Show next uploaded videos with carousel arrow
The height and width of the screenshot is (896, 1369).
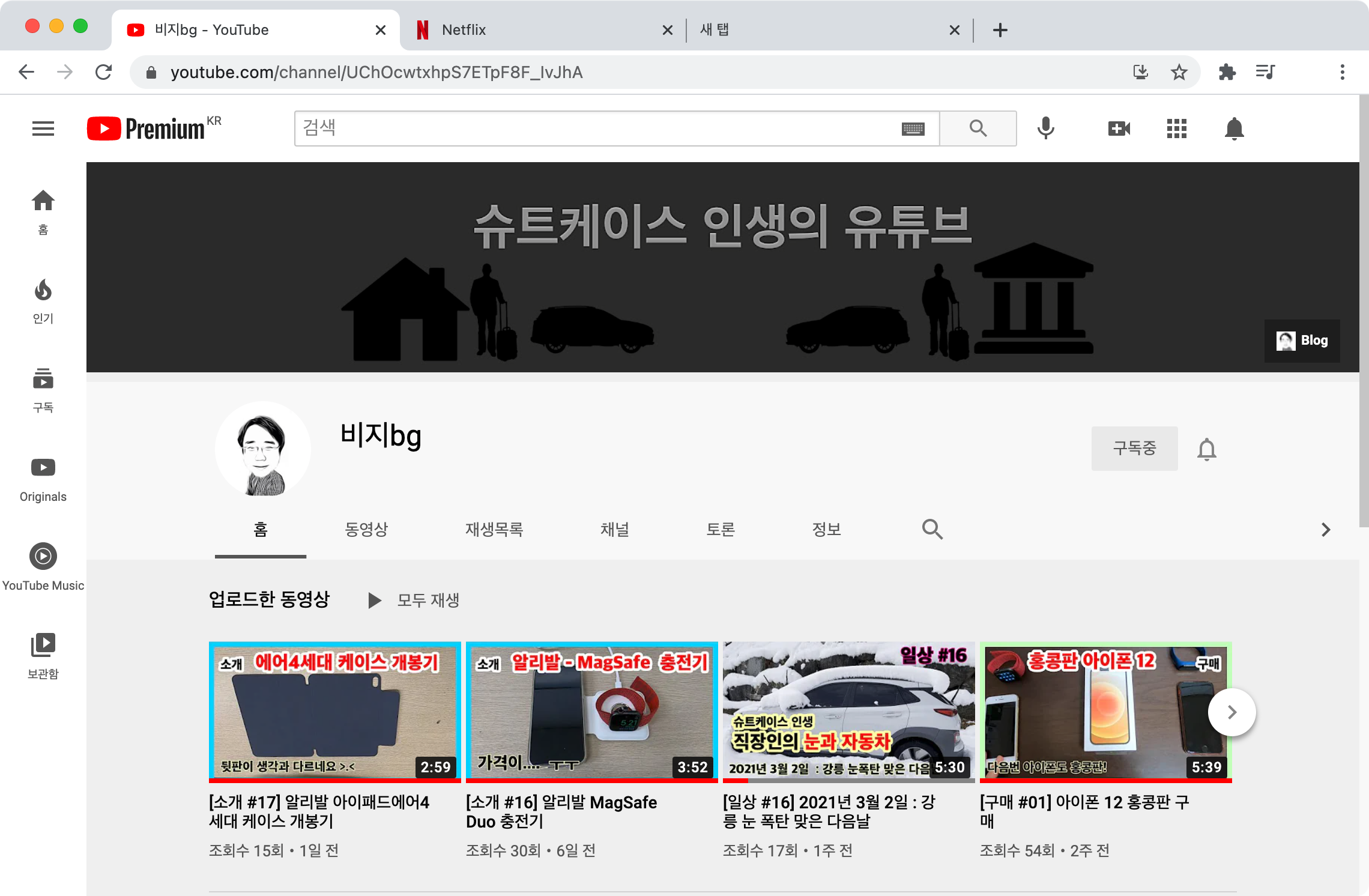(x=1231, y=712)
